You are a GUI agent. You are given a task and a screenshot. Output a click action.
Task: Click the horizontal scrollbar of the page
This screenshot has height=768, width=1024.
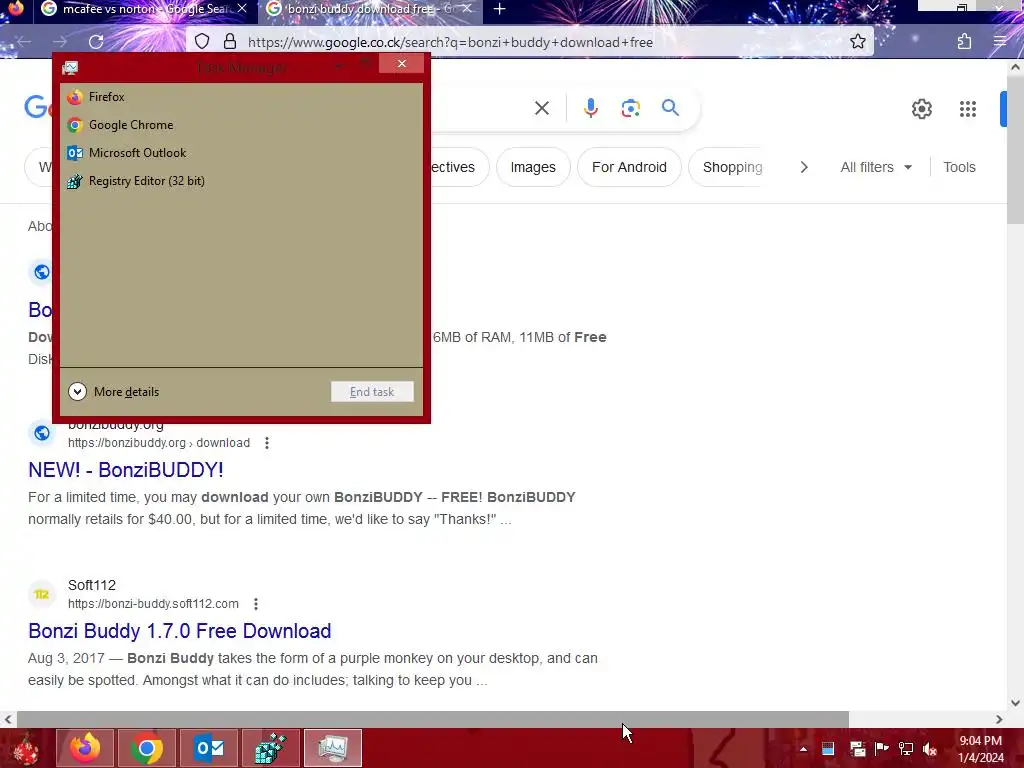click(432, 720)
